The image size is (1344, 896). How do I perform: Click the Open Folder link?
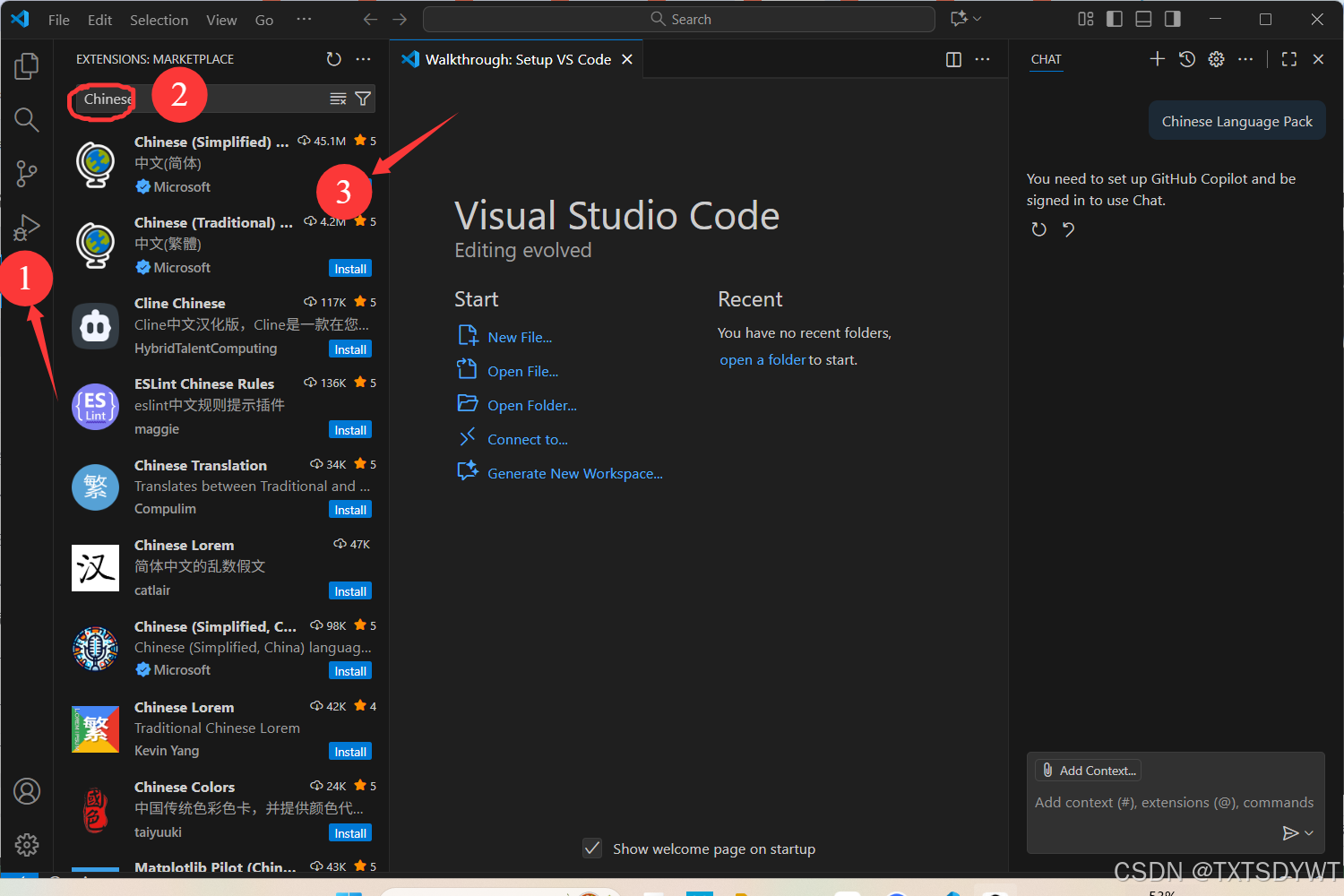click(532, 405)
